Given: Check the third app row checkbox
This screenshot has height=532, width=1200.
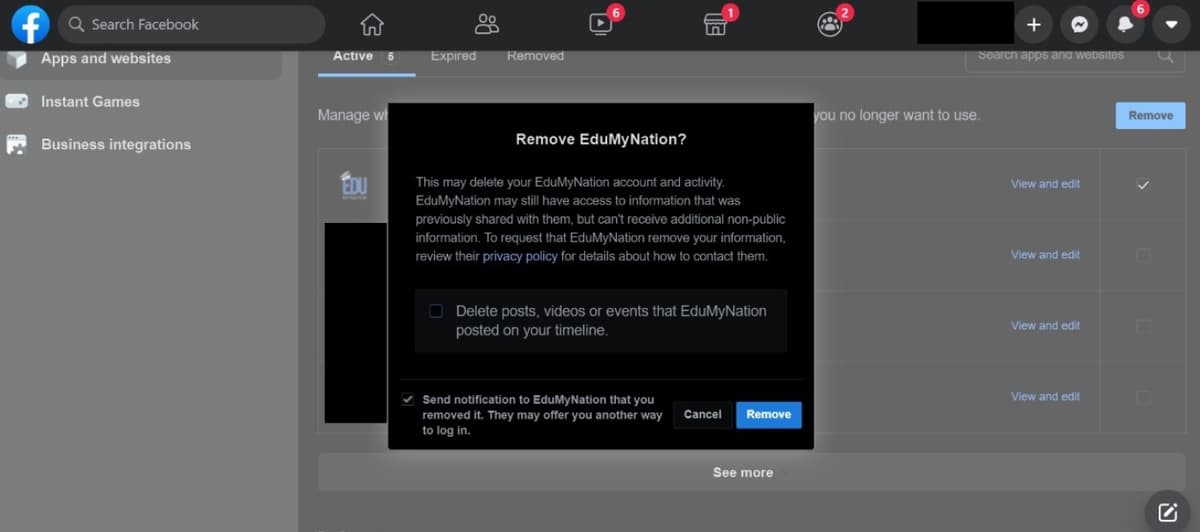Looking at the screenshot, I should tap(1143, 326).
